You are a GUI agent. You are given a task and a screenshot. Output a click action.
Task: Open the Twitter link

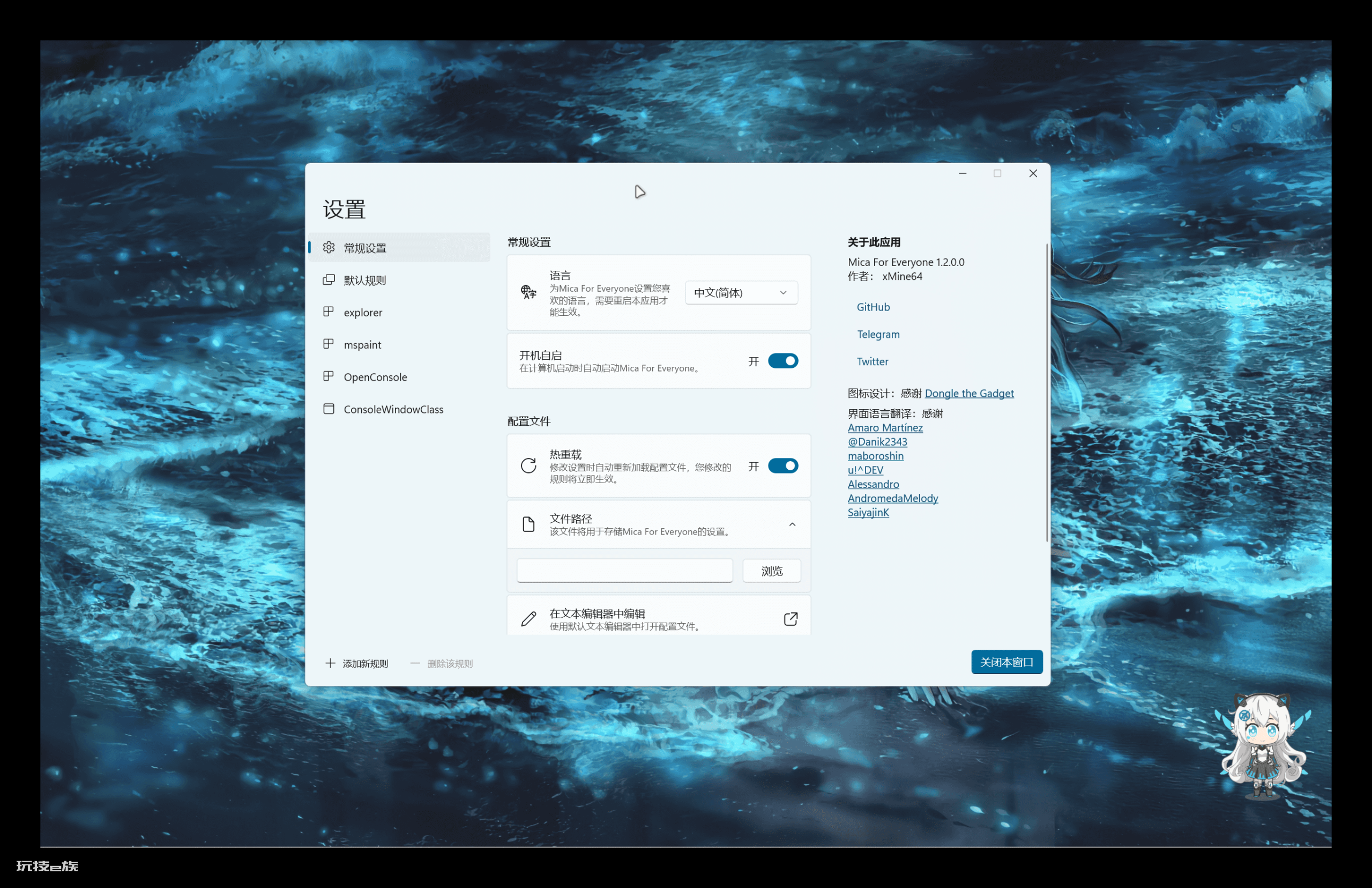point(873,361)
